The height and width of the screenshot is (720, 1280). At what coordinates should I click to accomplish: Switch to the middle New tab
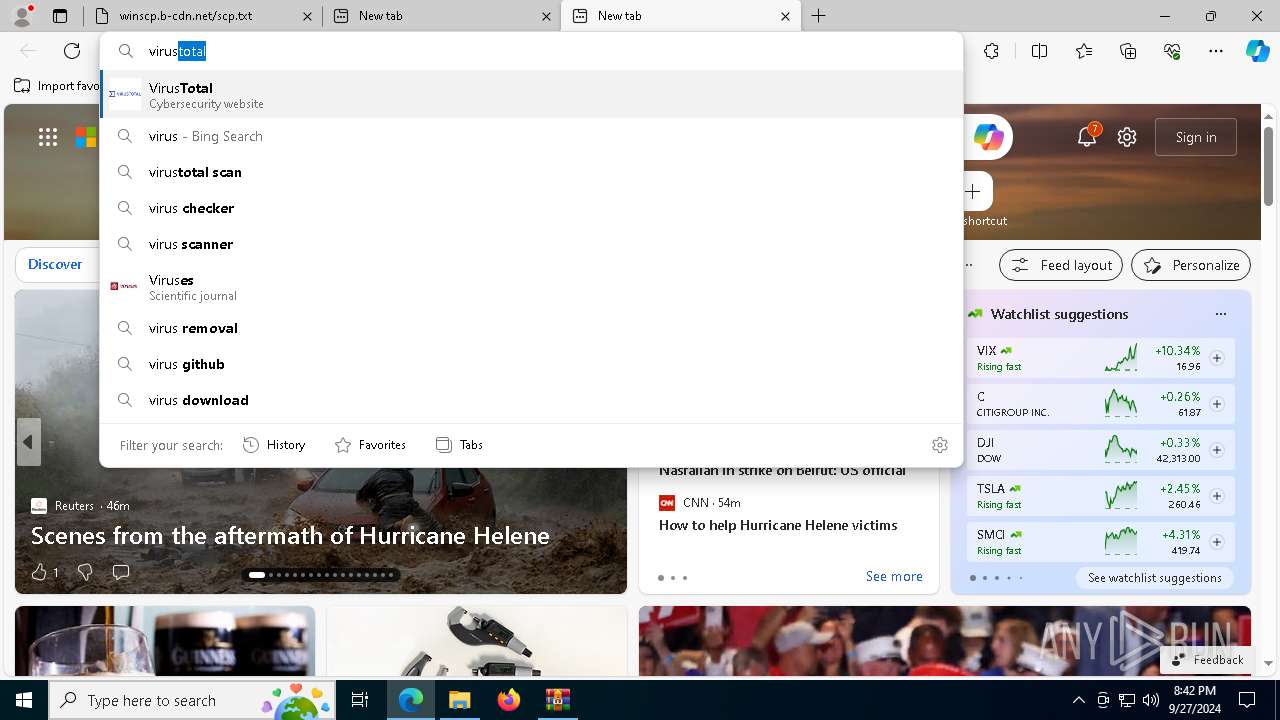point(442,16)
